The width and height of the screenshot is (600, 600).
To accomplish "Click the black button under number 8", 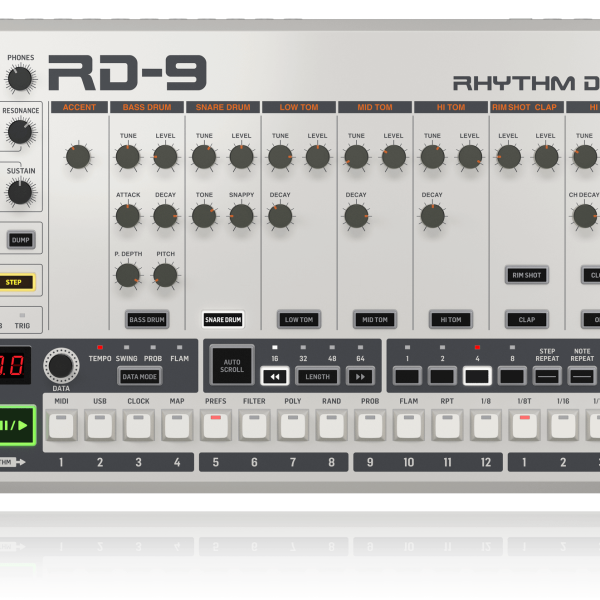I will click(512, 376).
